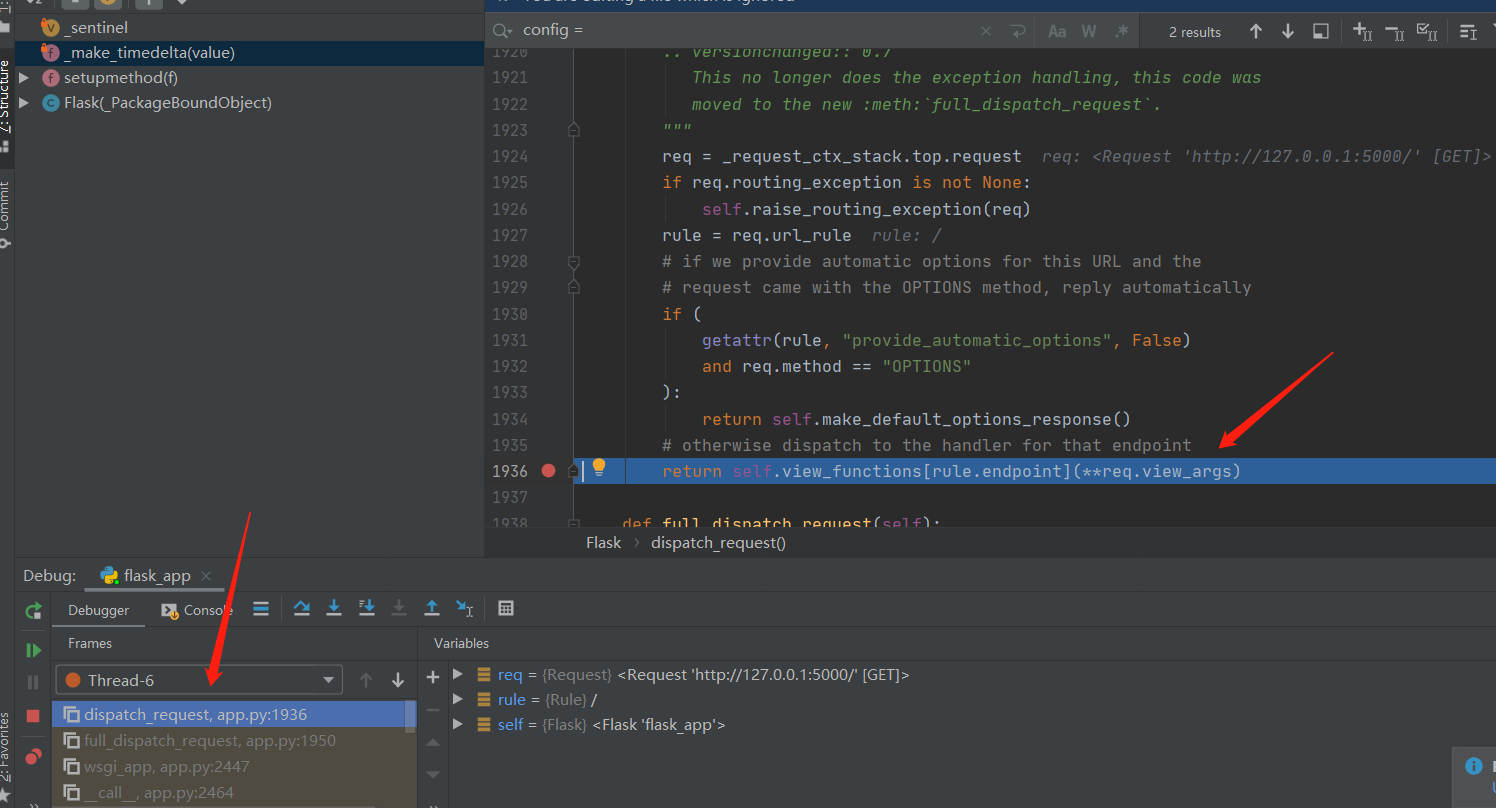Screen dimensions: 1496x808
Task: Open the Evaluate Expression calculator icon
Action: (506, 608)
